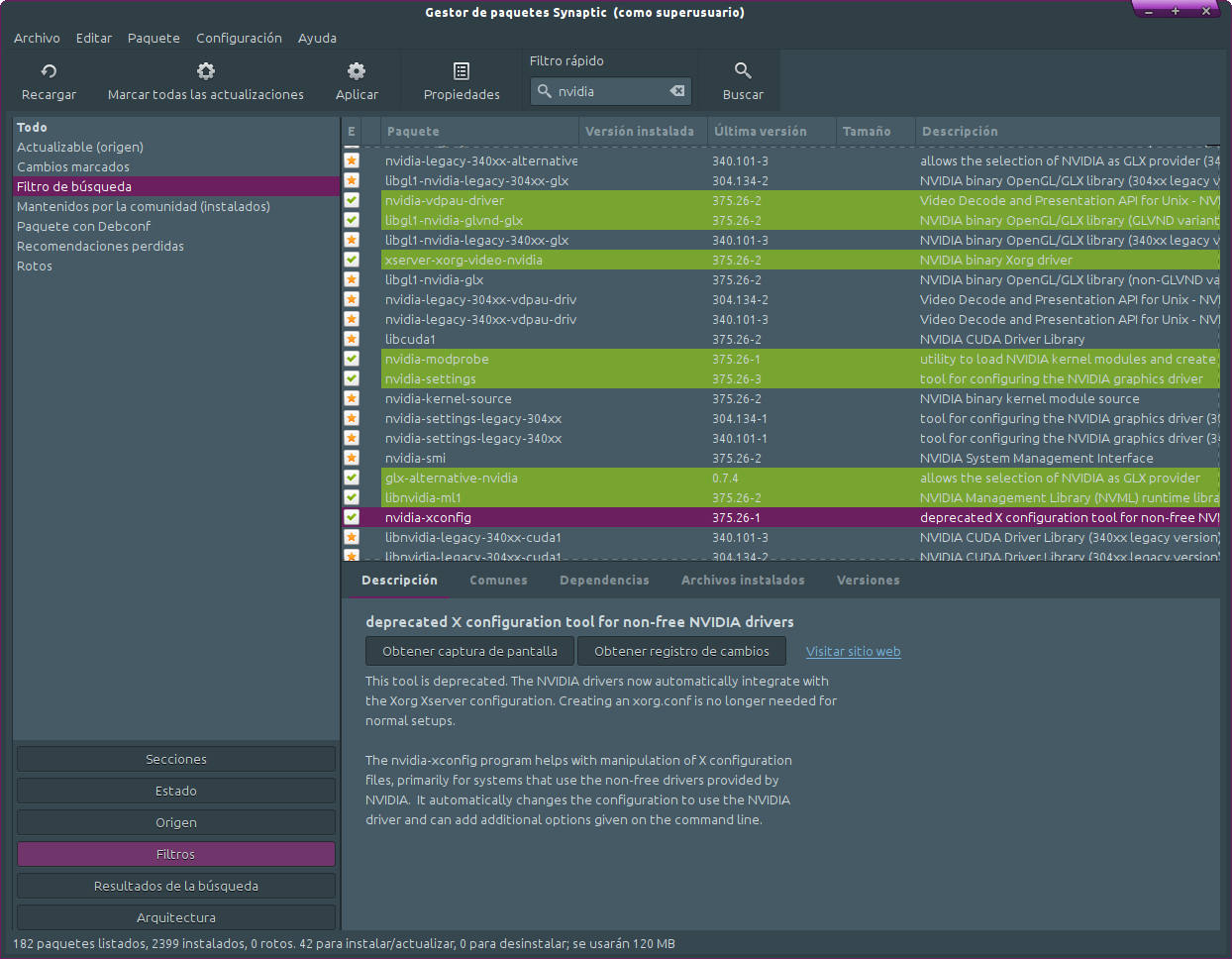Viewport: 1232px width, 959px height.
Task: Select the Descripción tab
Action: [399, 581]
